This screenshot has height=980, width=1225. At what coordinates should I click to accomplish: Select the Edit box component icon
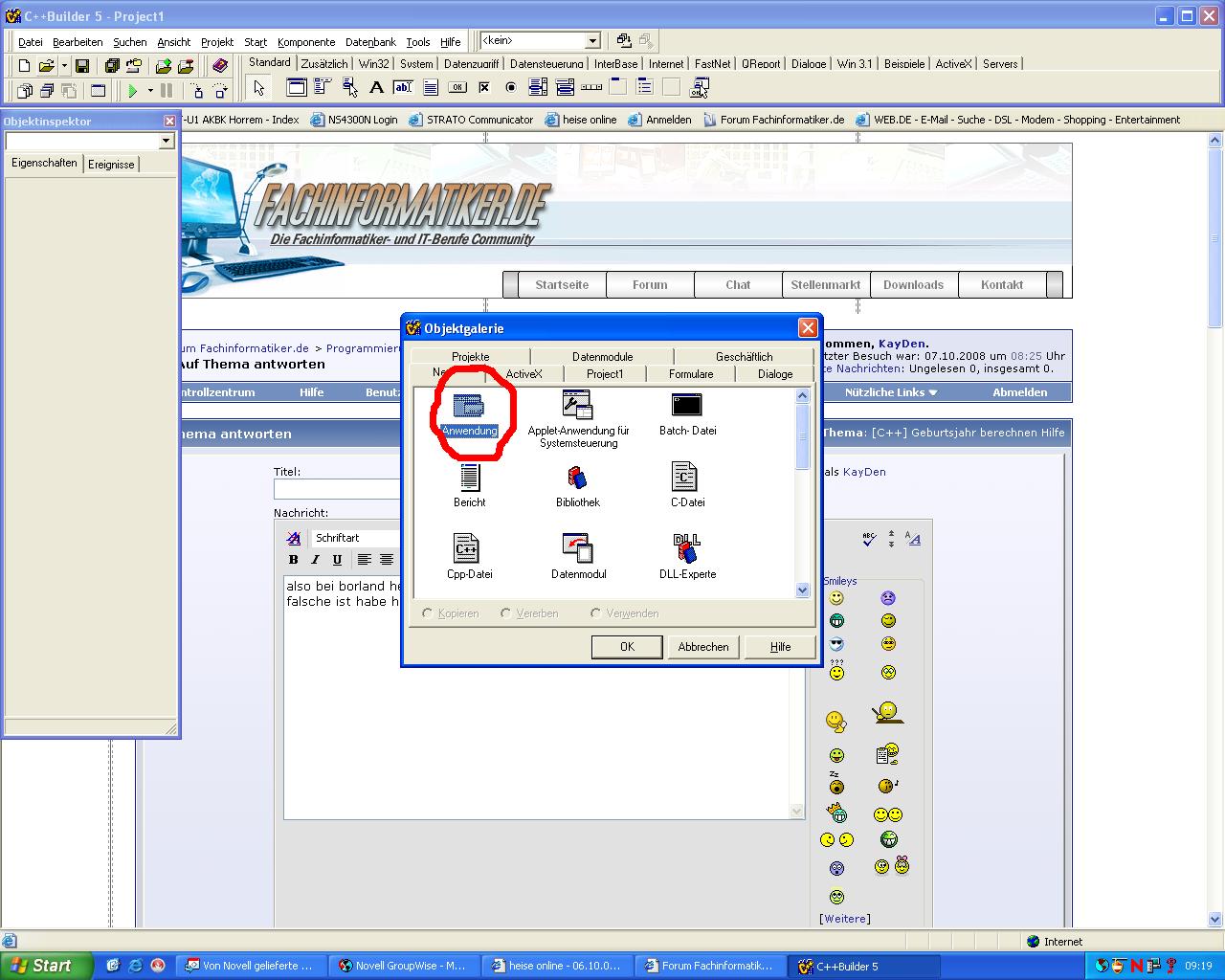tap(404, 88)
